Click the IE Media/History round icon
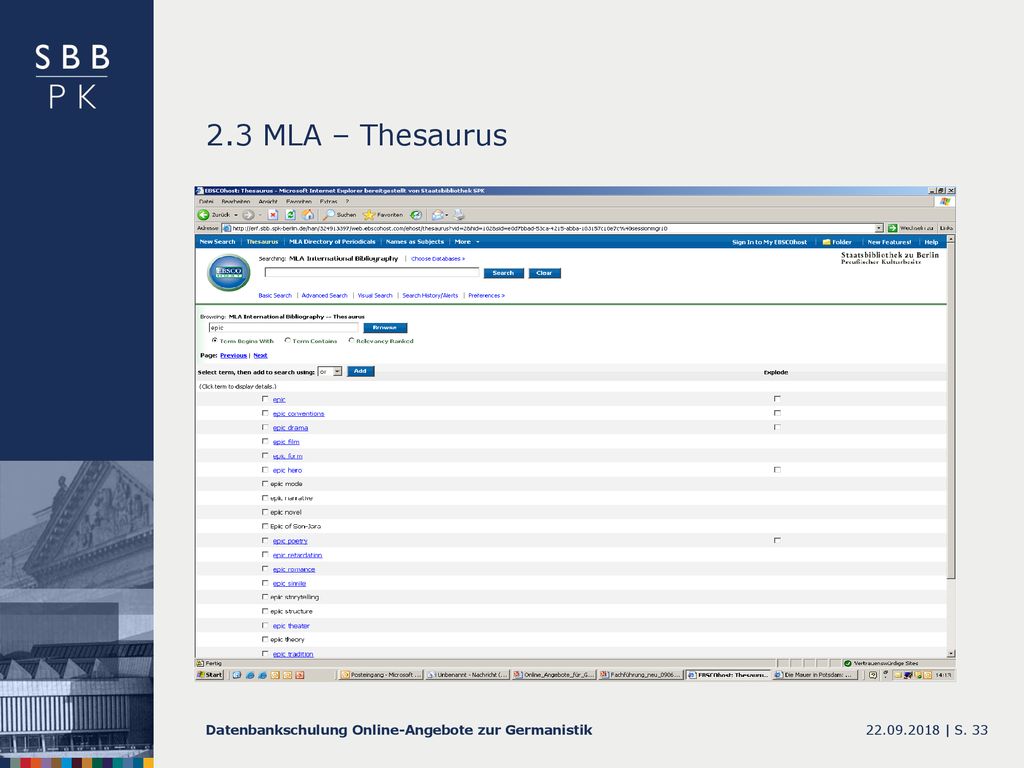1024x768 pixels. [416, 215]
